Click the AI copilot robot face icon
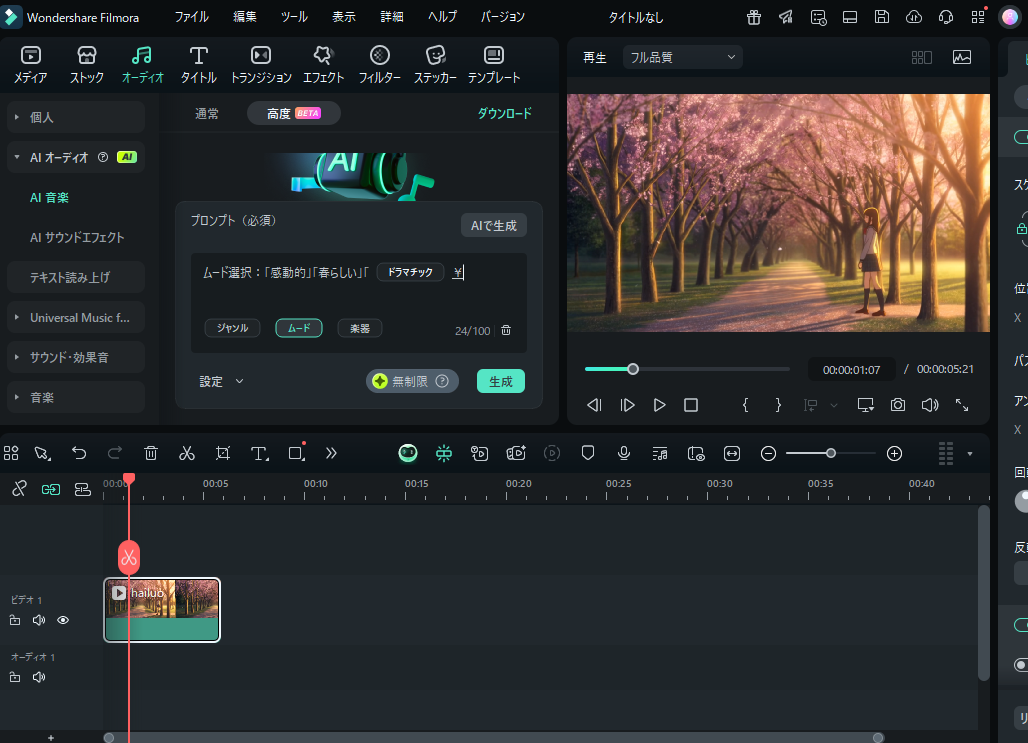1028x743 pixels. pos(408,453)
